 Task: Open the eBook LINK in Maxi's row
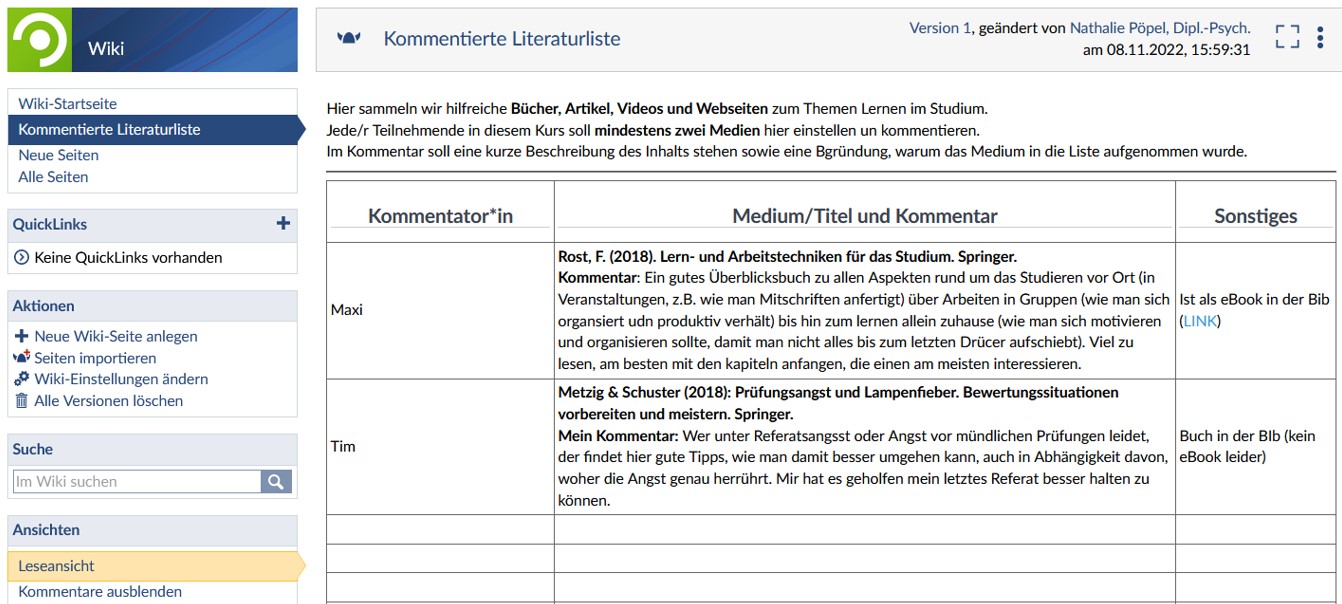(x=1200, y=321)
